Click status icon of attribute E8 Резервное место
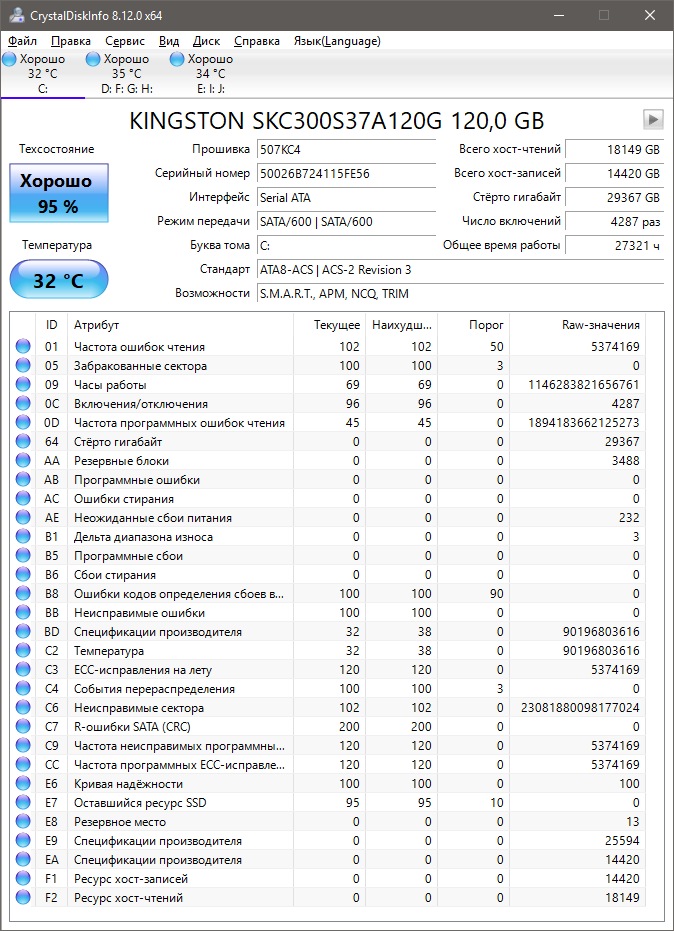This screenshot has width=674, height=931. [23, 822]
